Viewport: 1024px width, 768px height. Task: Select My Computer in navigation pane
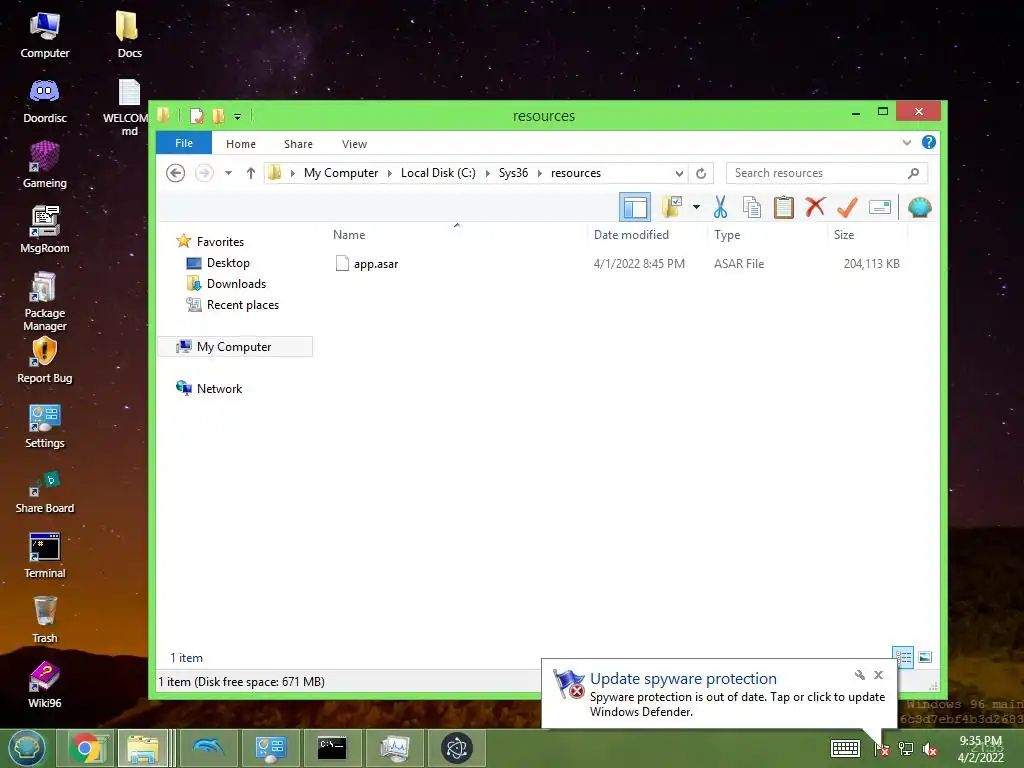click(234, 347)
